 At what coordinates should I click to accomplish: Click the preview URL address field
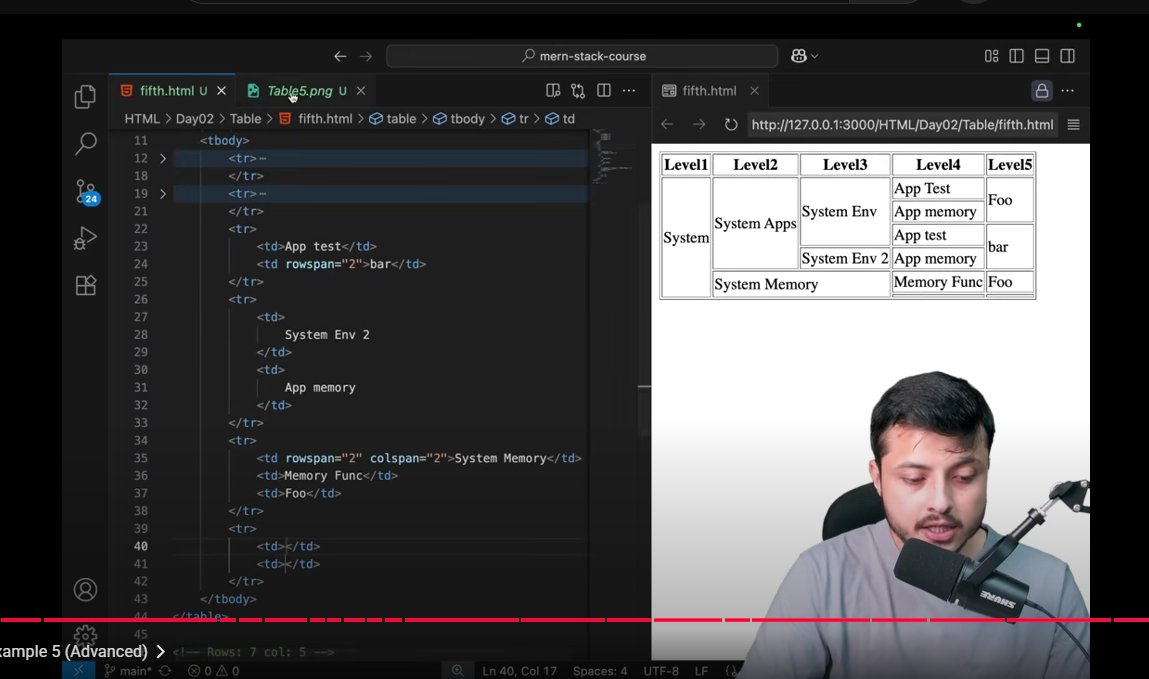tap(902, 124)
